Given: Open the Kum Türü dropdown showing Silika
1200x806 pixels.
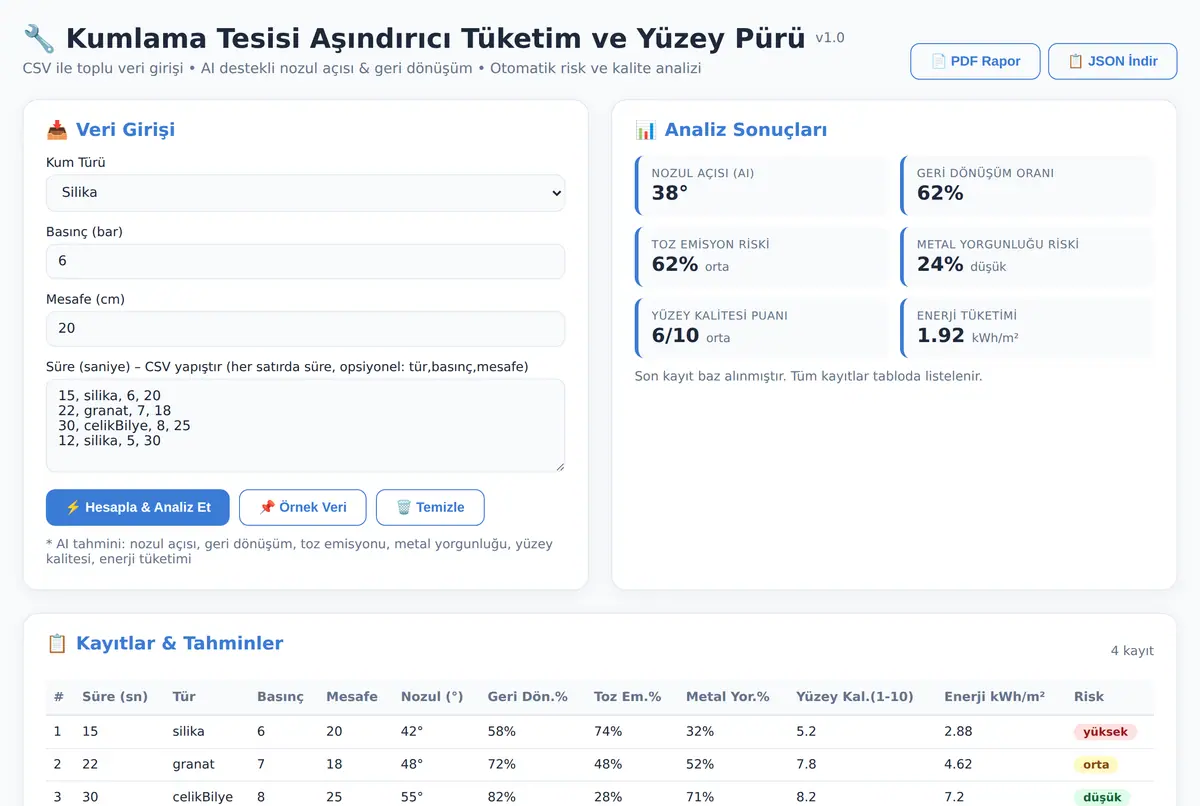Looking at the screenshot, I should pyautogui.click(x=305, y=193).
